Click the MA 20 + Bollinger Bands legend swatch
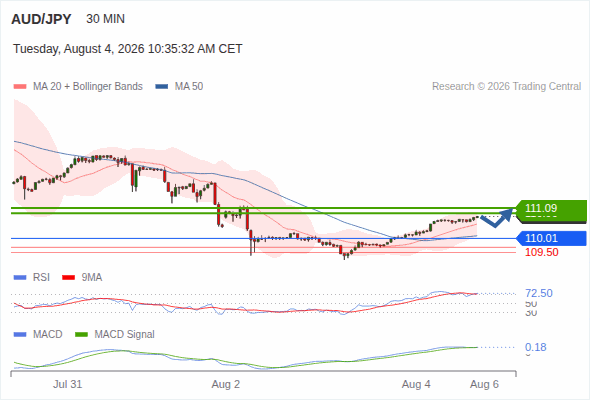Viewport: 590px width, 400px height. tap(20, 87)
